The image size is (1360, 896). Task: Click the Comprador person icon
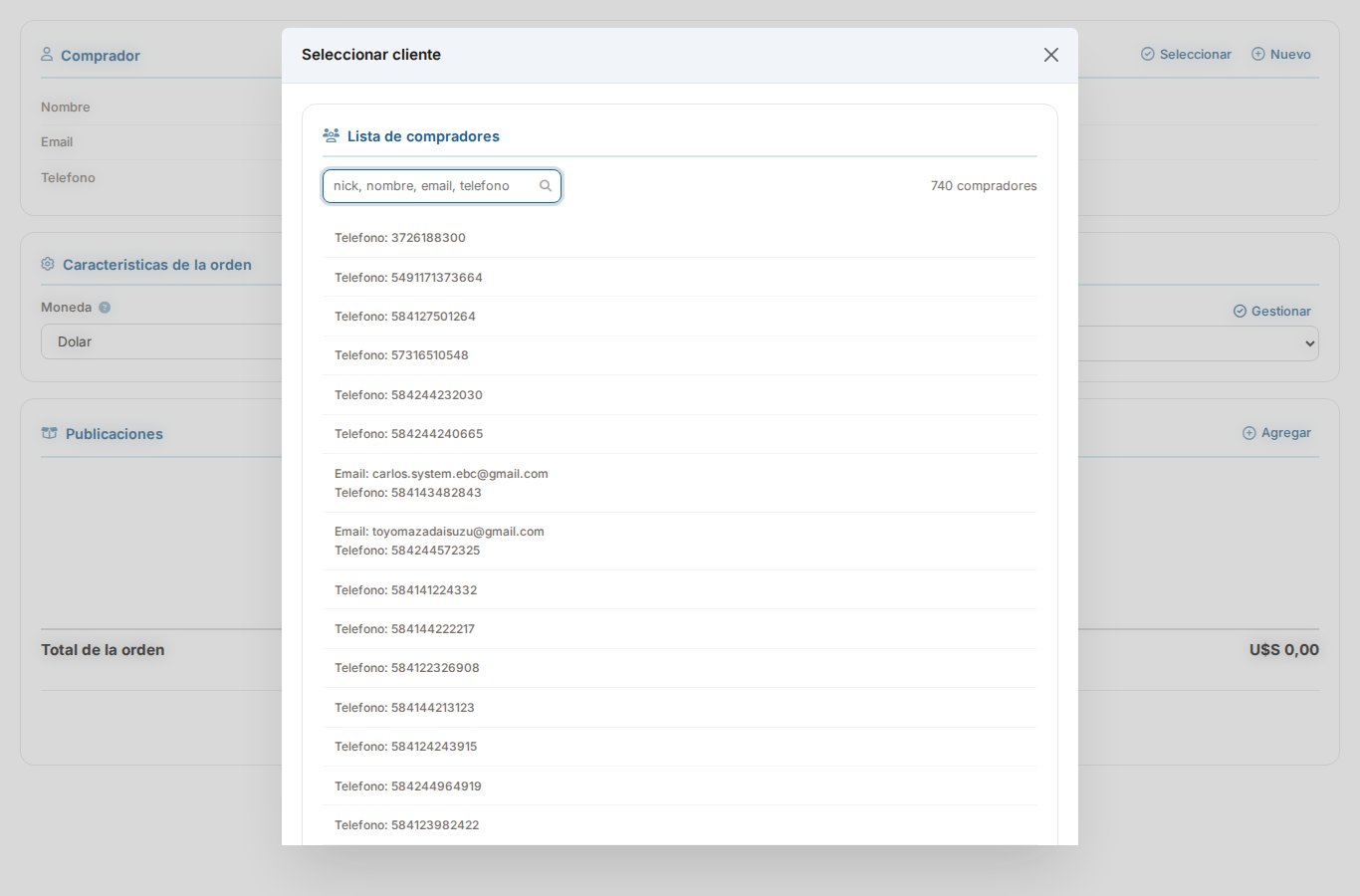point(47,55)
